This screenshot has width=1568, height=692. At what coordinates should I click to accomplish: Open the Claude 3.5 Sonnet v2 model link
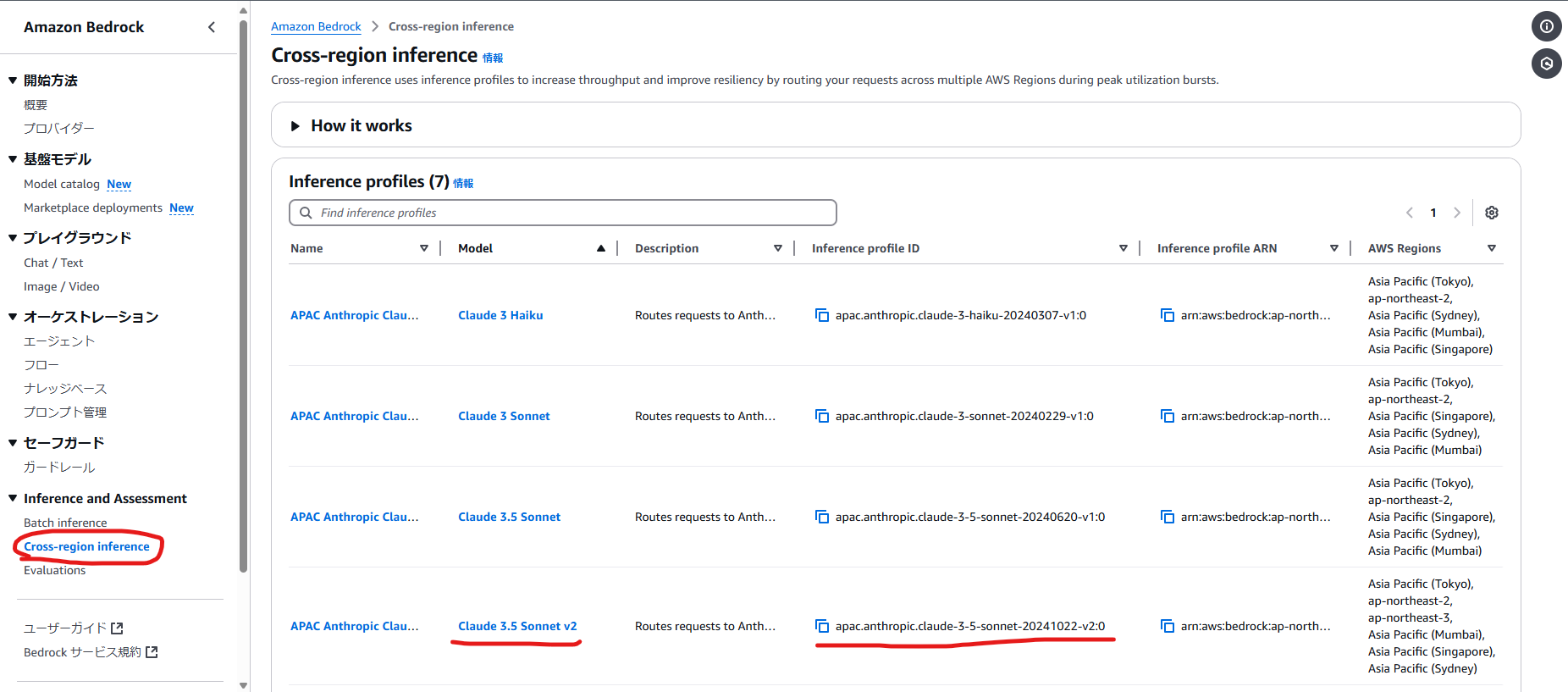click(x=517, y=626)
